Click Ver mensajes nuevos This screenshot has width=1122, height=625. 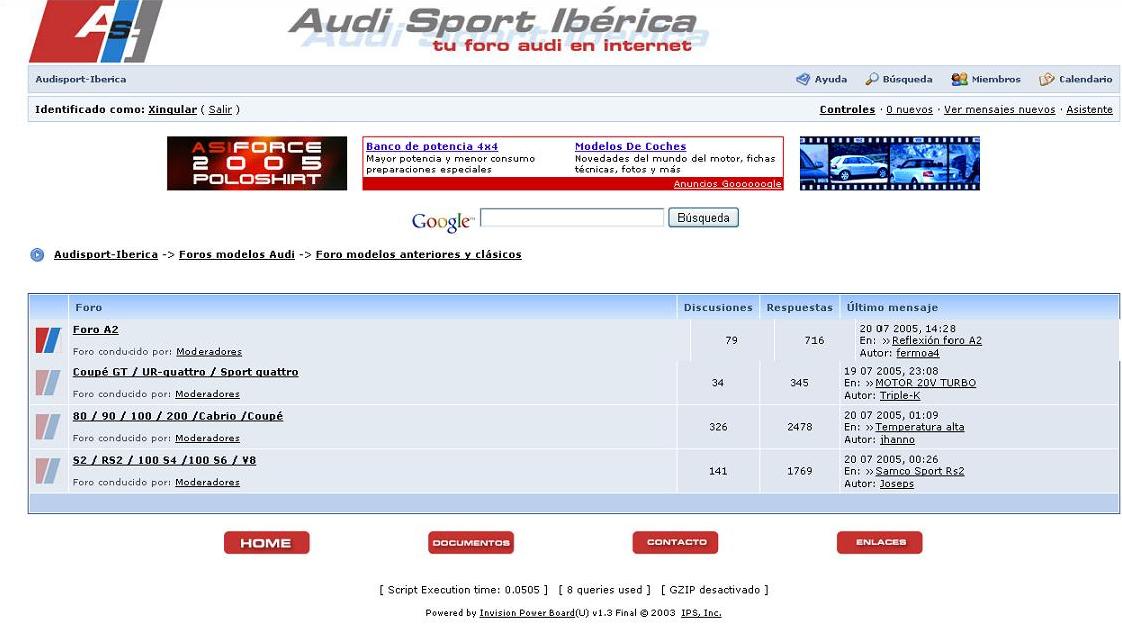[x=1000, y=110]
